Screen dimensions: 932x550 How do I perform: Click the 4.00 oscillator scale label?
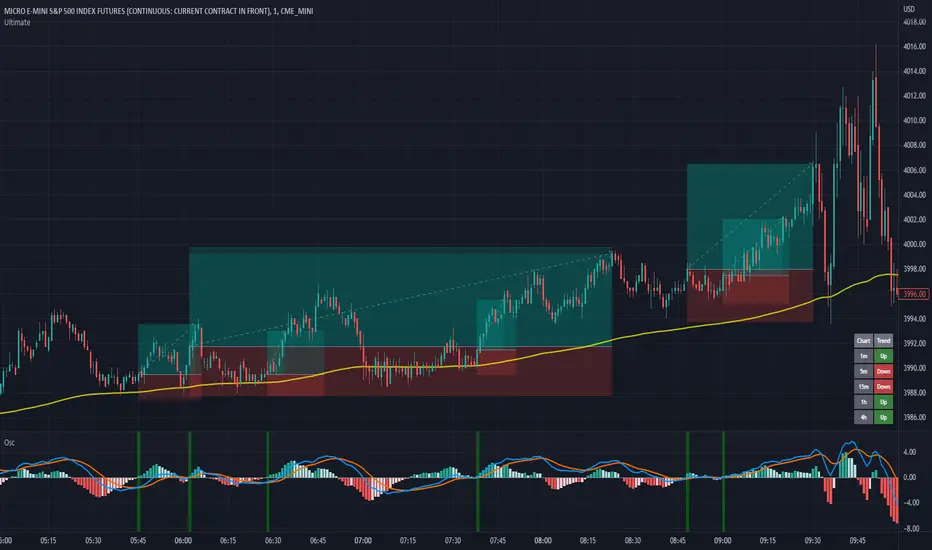tap(909, 452)
